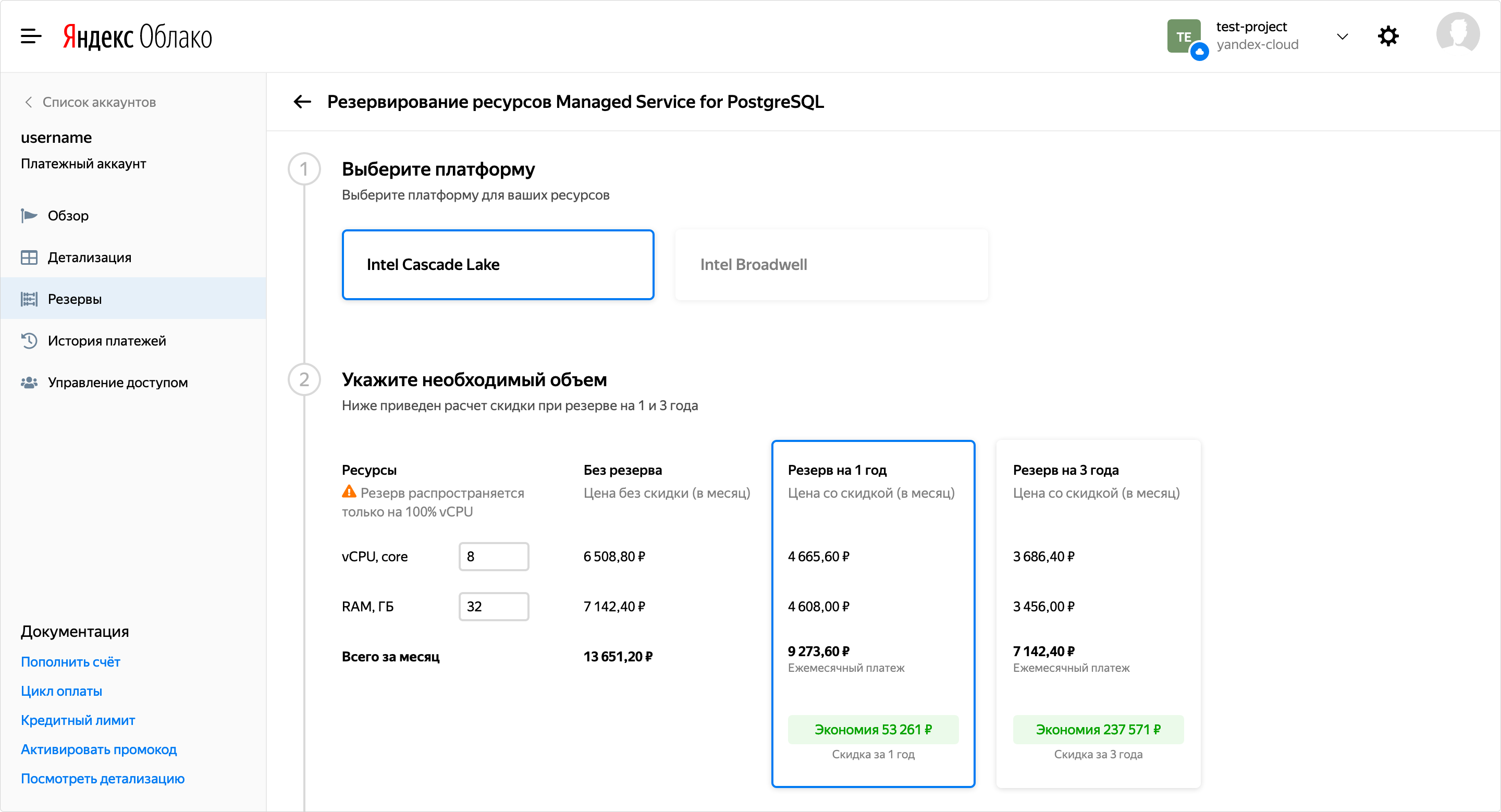Click the Документация heading
Screen dimensions: 1501x812
click(x=75, y=632)
